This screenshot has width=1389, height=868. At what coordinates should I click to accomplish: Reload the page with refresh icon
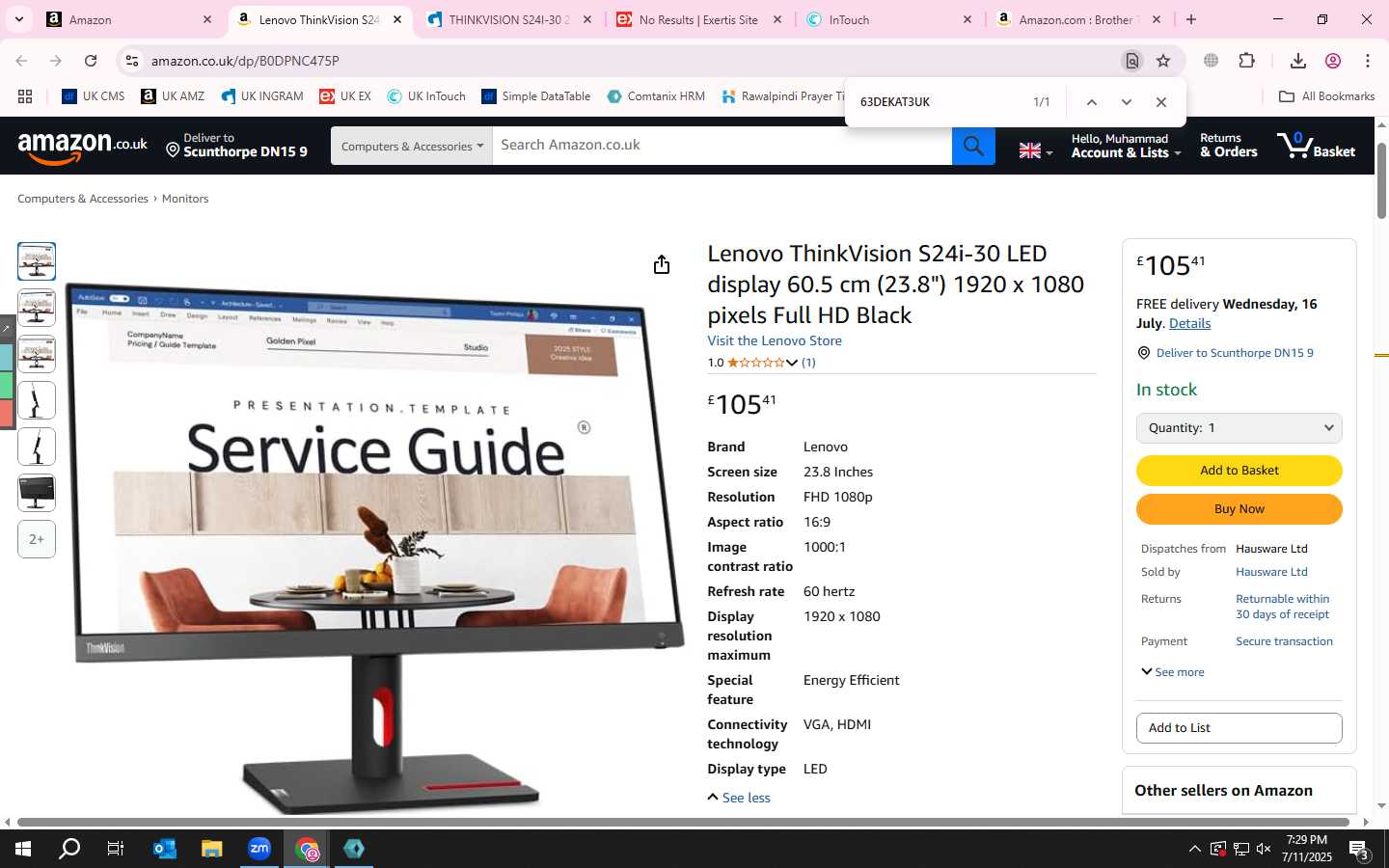click(91, 61)
